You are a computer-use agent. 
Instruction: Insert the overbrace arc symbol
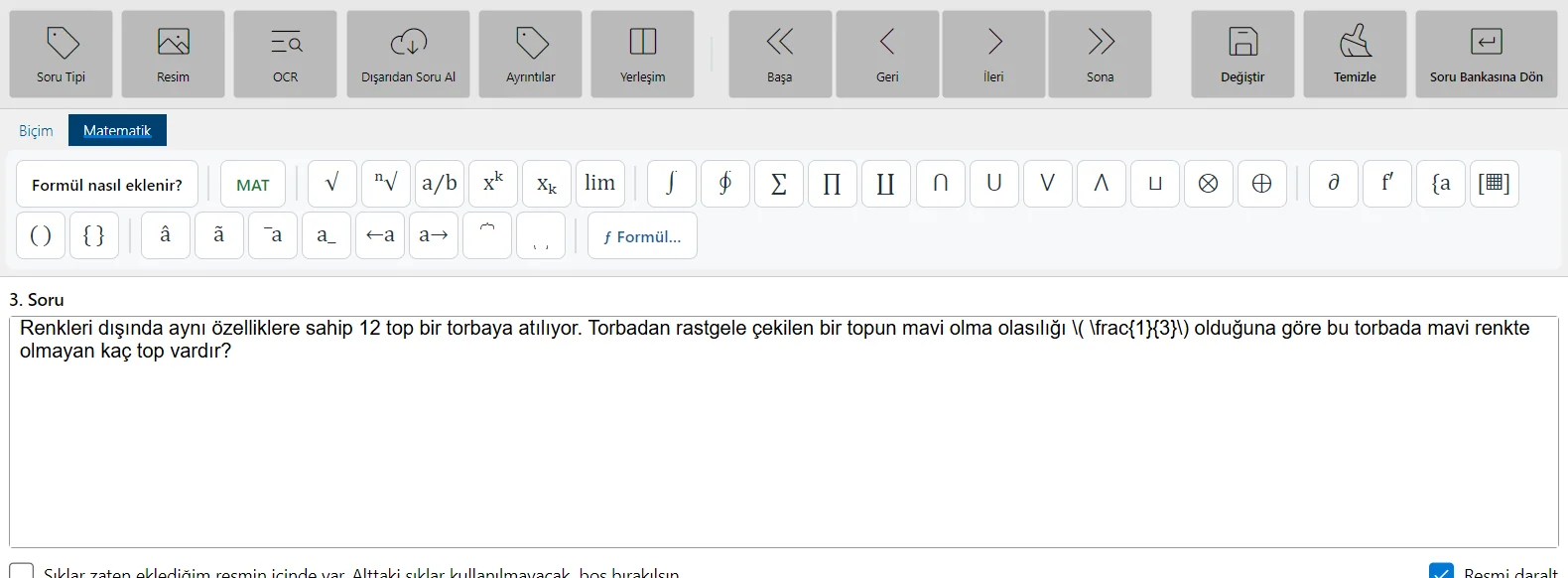pyautogui.click(x=487, y=235)
